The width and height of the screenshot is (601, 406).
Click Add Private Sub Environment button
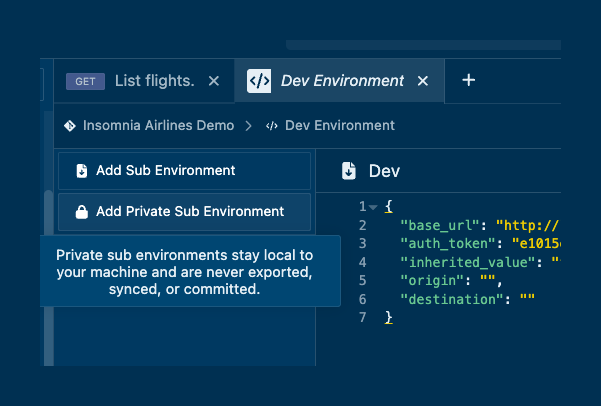[184, 212]
